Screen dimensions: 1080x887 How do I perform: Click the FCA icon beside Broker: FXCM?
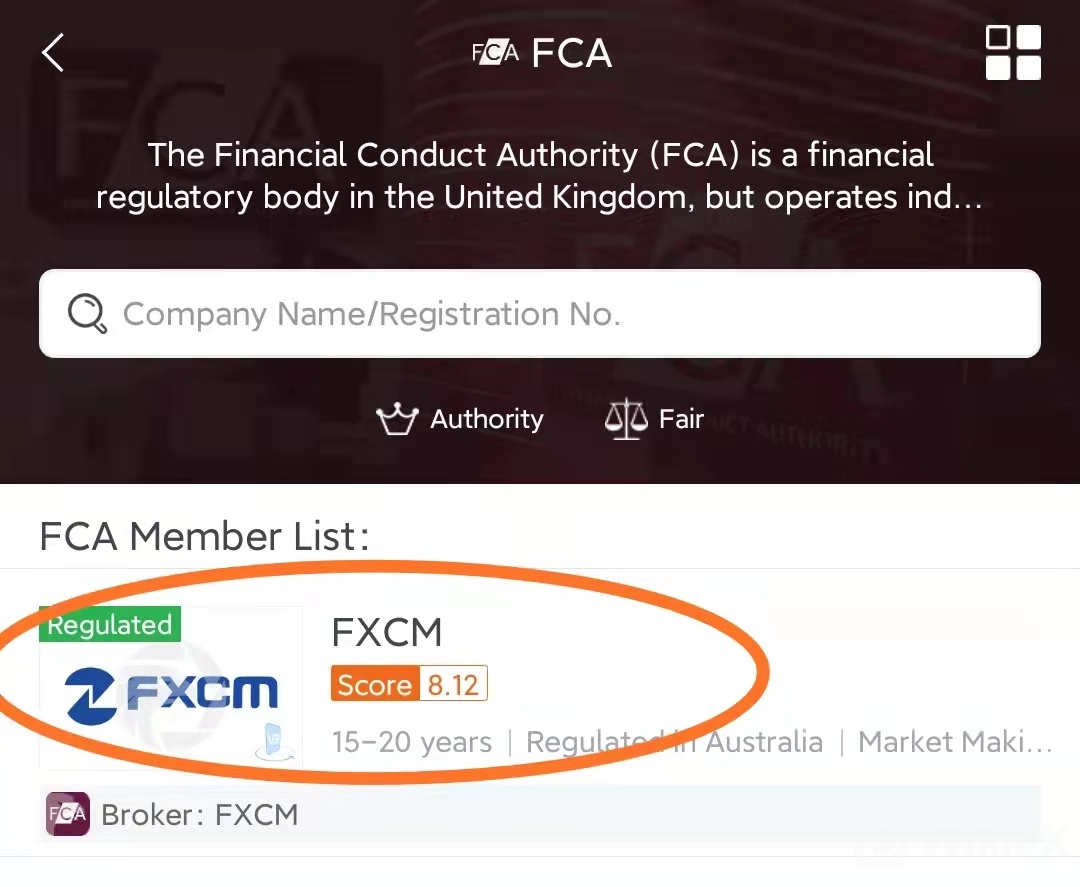pos(67,814)
